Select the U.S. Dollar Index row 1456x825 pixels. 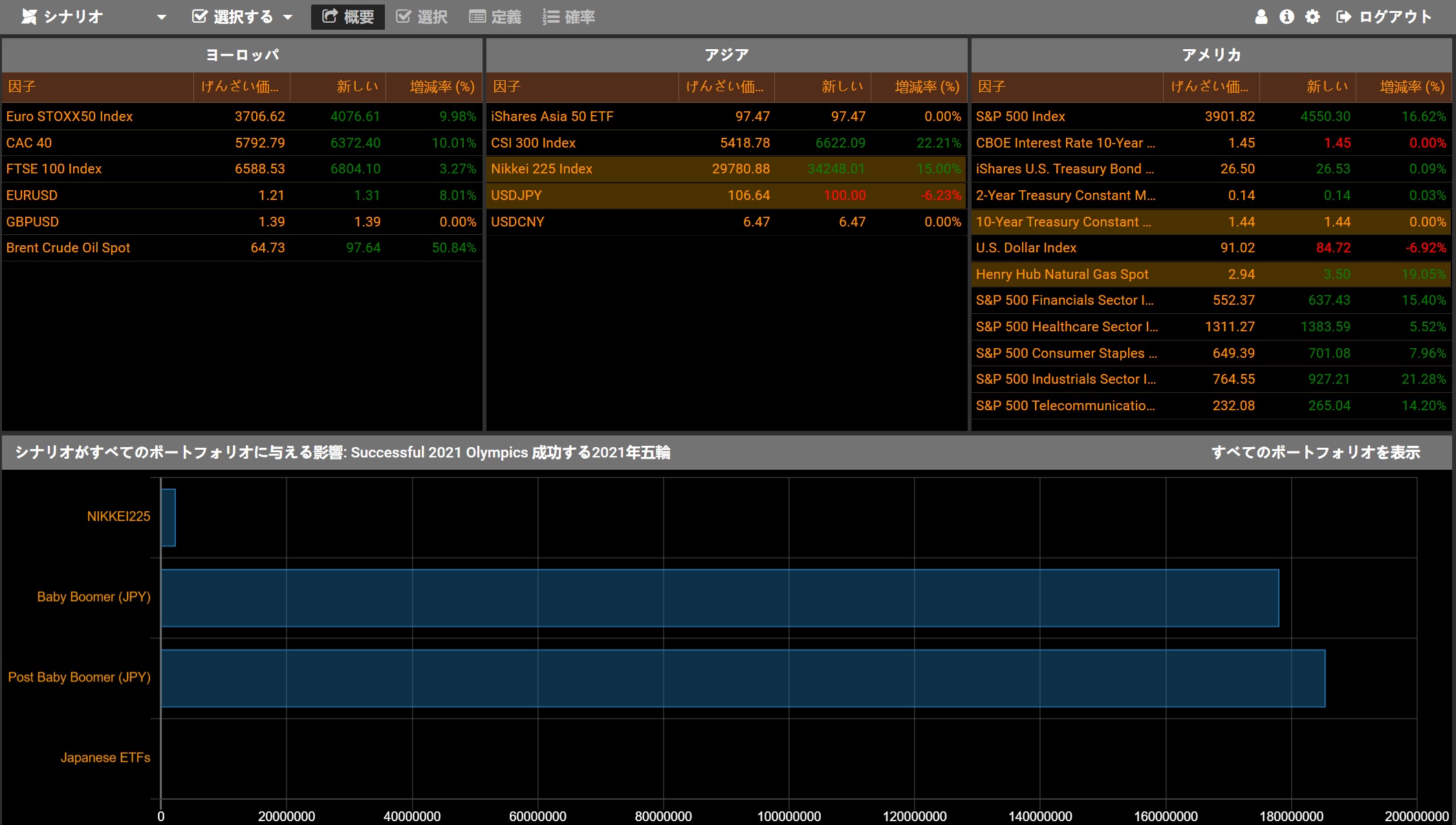coord(1211,248)
